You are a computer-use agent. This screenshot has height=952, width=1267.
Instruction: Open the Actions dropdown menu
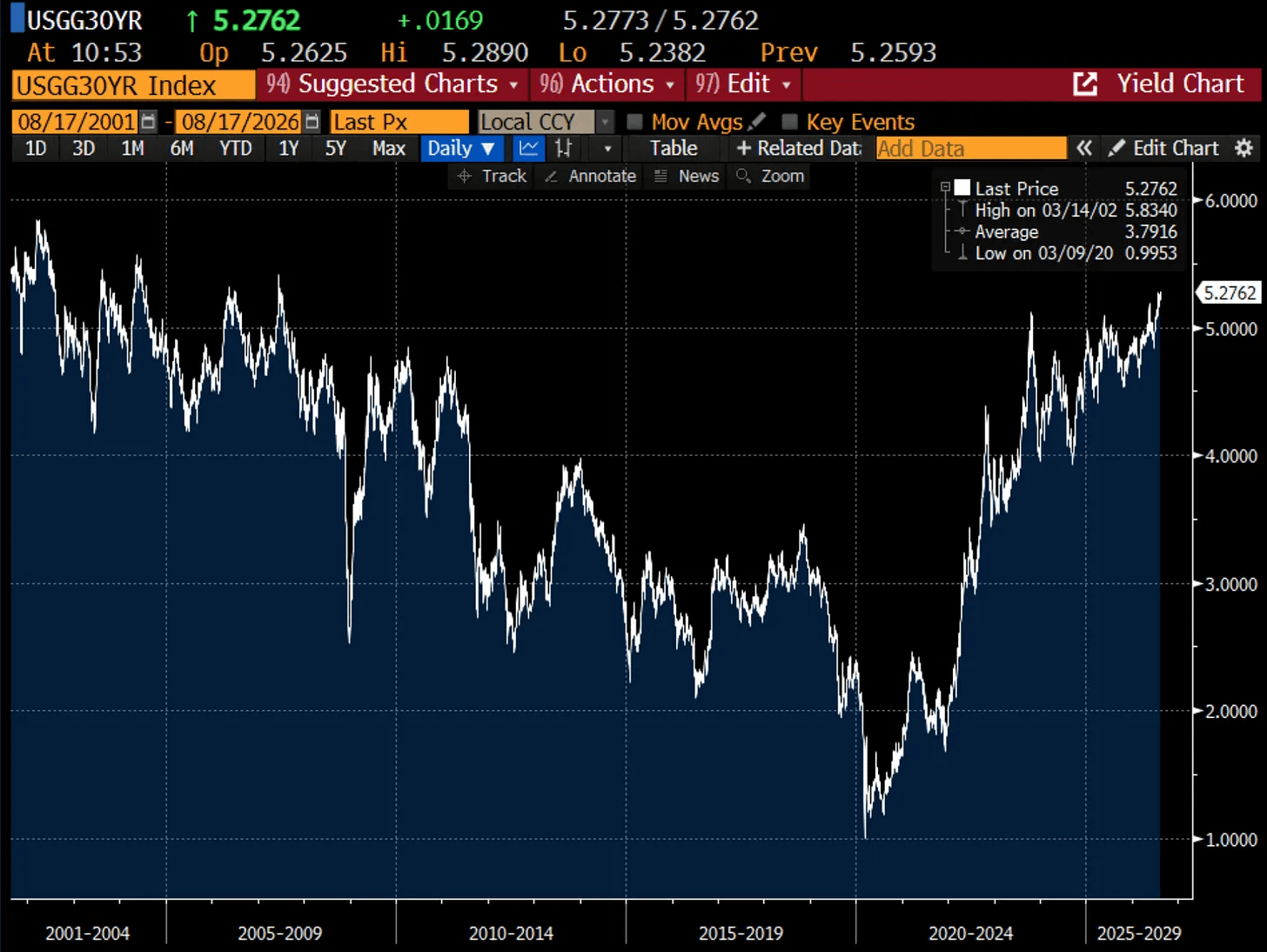[607, 84]
